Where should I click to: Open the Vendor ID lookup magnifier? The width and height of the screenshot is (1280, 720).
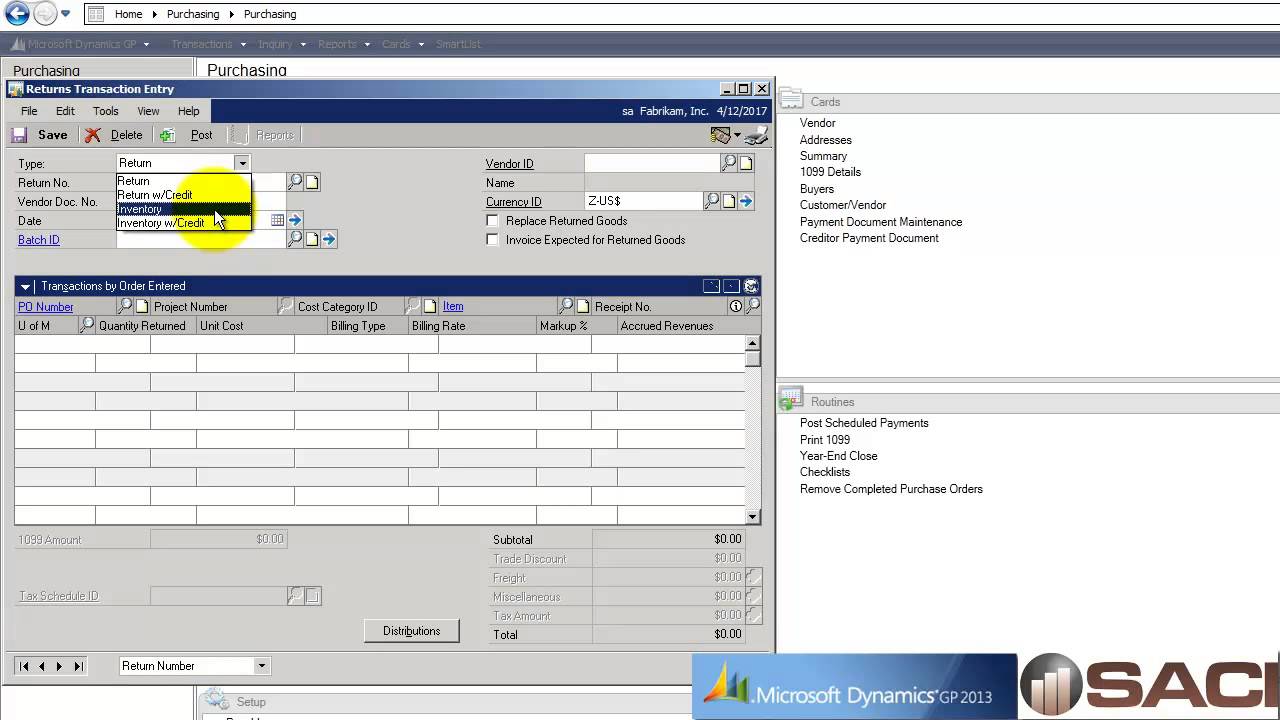[x=729, y=163]
